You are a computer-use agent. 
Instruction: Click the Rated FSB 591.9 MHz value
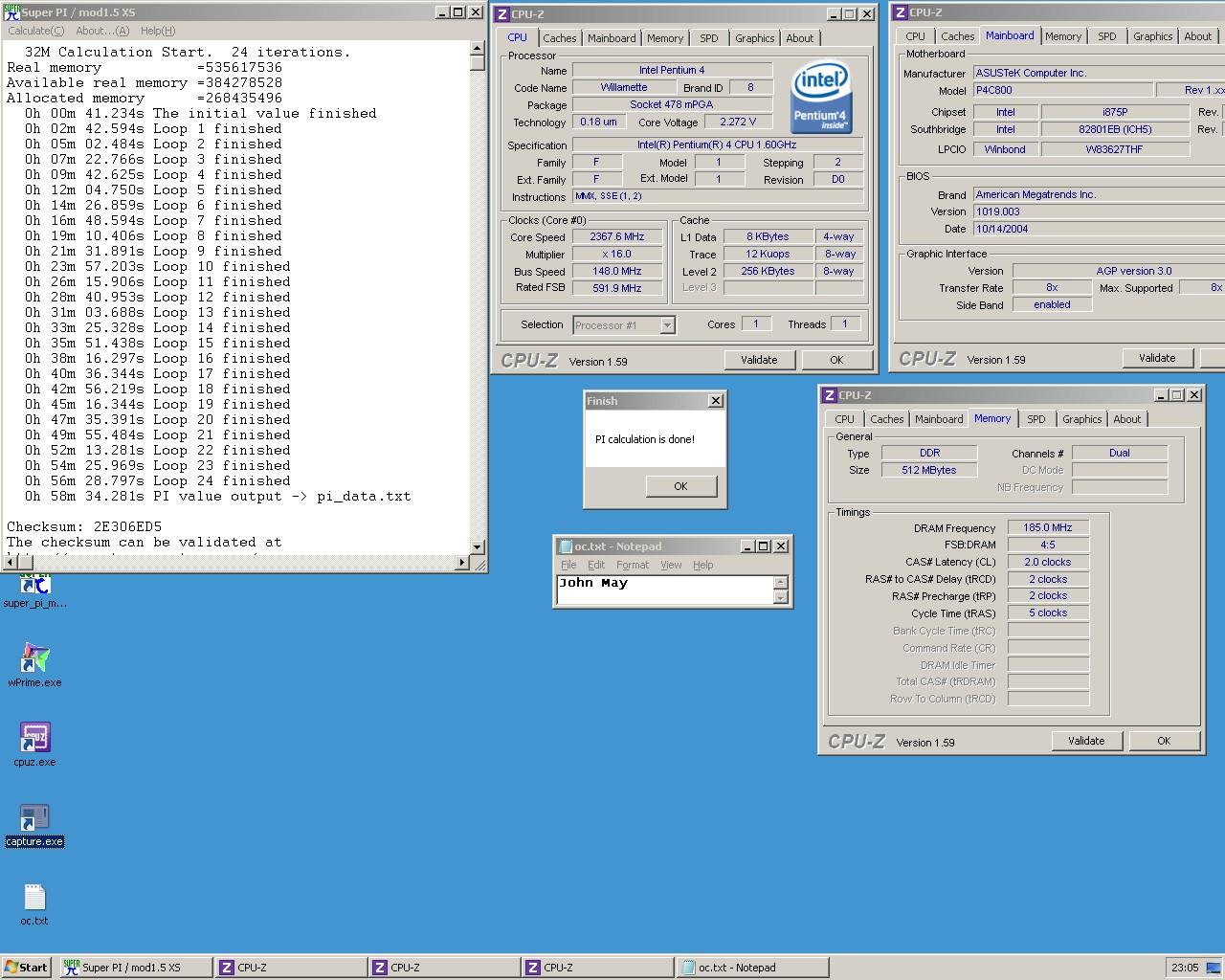tap(617, 288)
